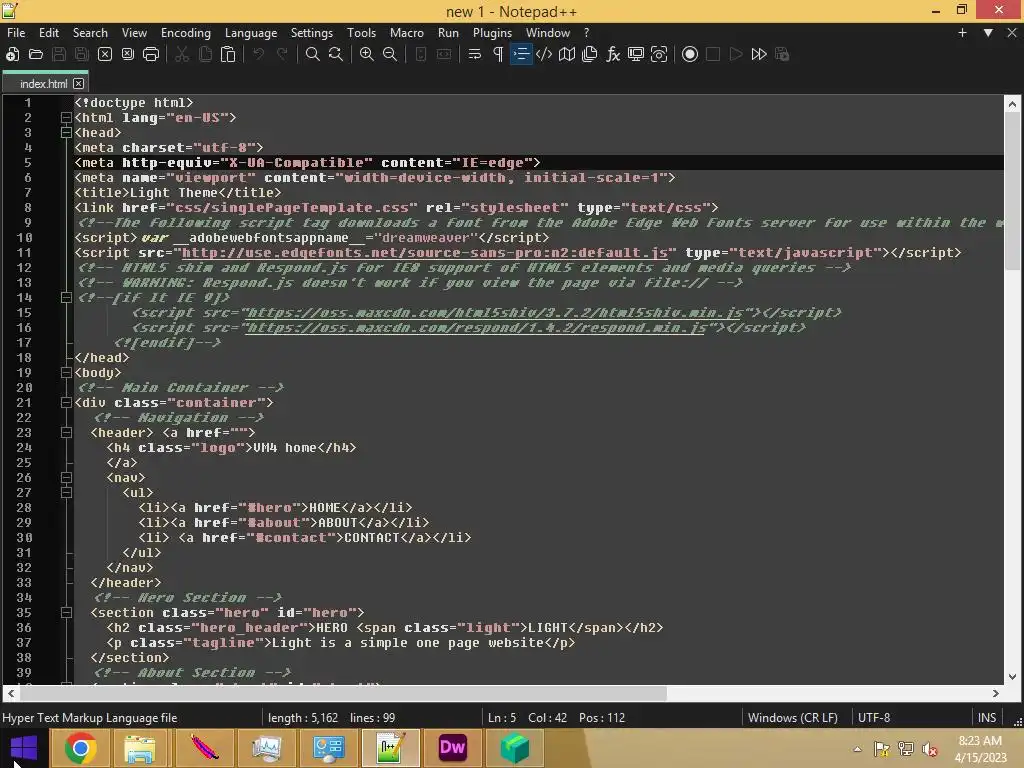Open the Search menu

[90, 33]
